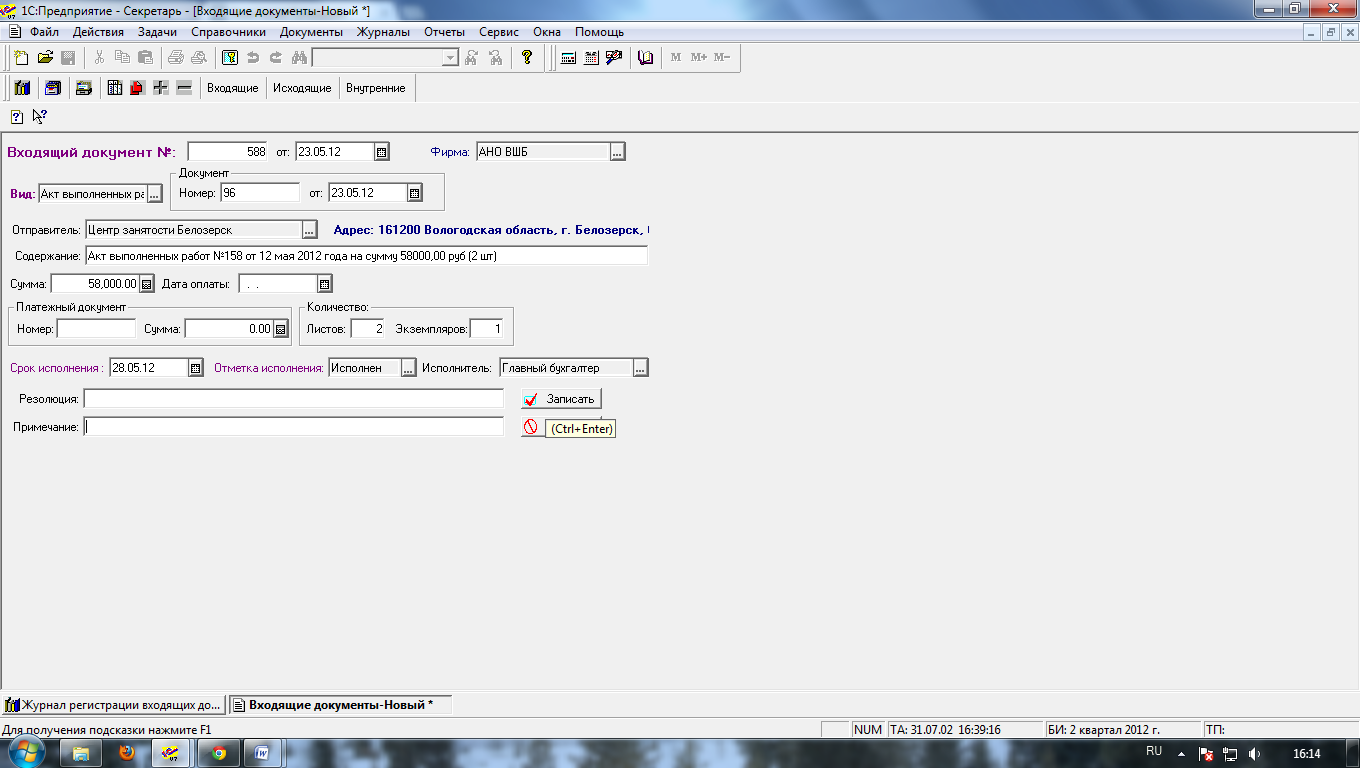The width and height of the screenshot is (1360, 768).
Task: Click the Исходящие toolbar button
Action: pos(302,88)
